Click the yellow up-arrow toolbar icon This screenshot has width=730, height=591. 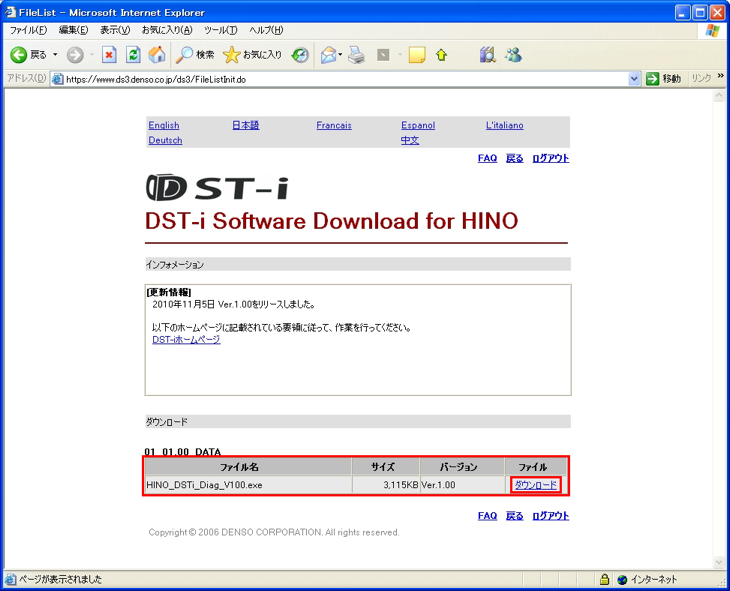click(x=441, y=55)
